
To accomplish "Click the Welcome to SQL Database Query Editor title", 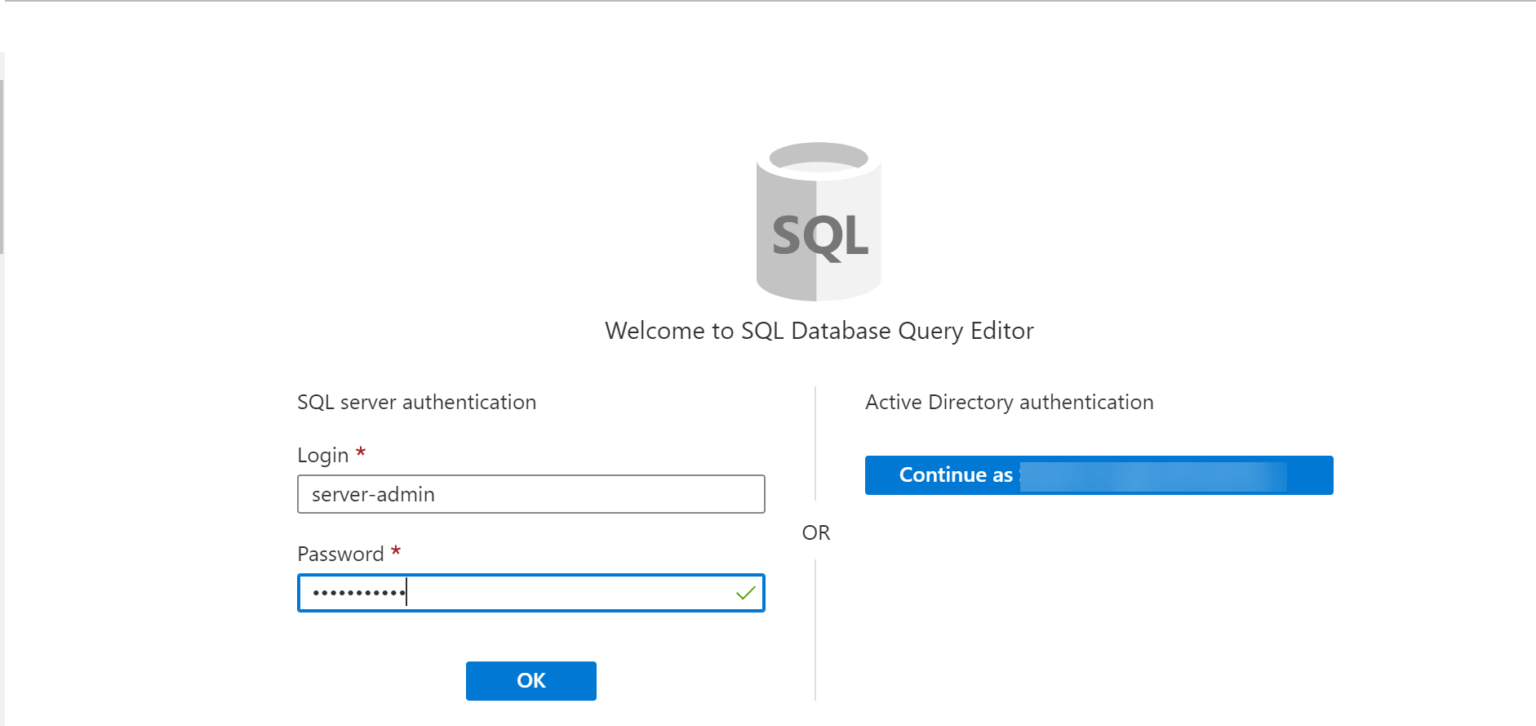I will point(818,330).
